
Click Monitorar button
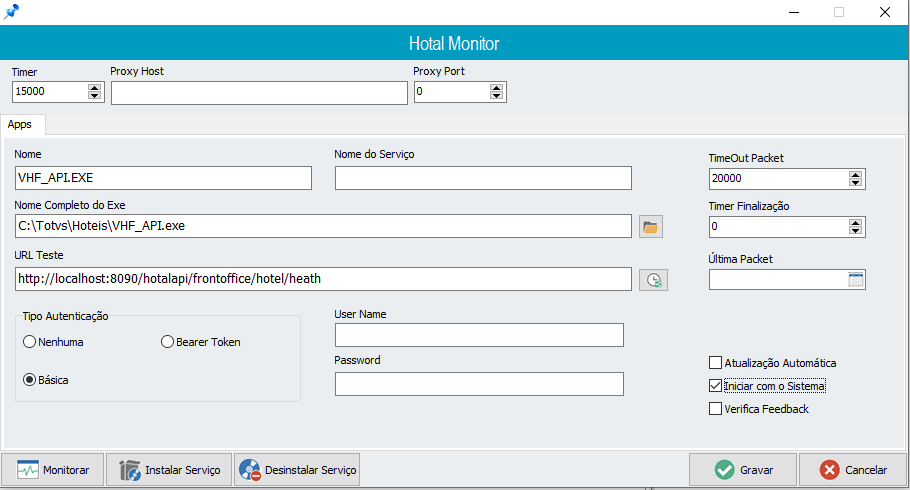pos(53,470)
